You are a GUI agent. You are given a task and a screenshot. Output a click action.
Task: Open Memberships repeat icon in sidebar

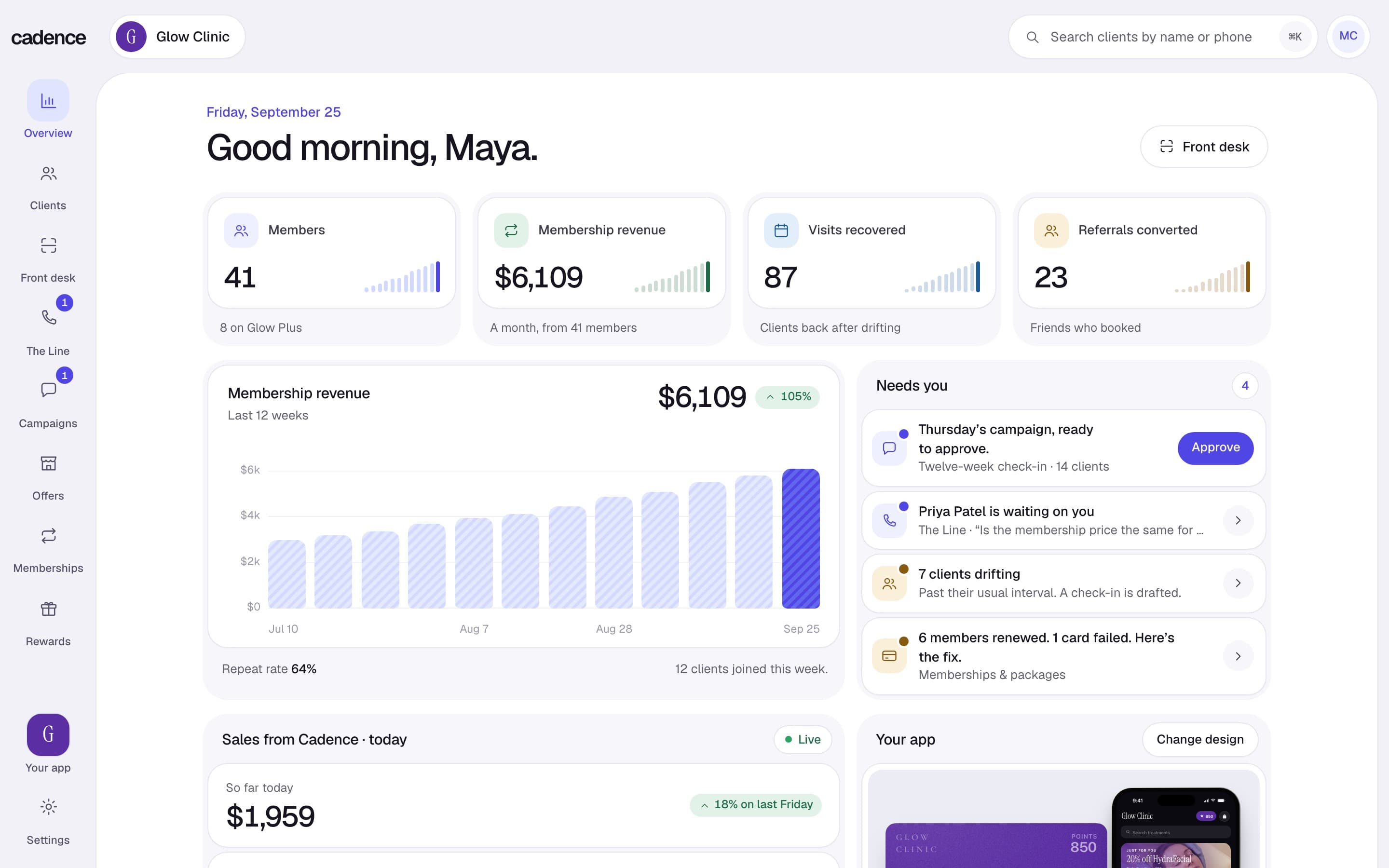tap(48, 536)
